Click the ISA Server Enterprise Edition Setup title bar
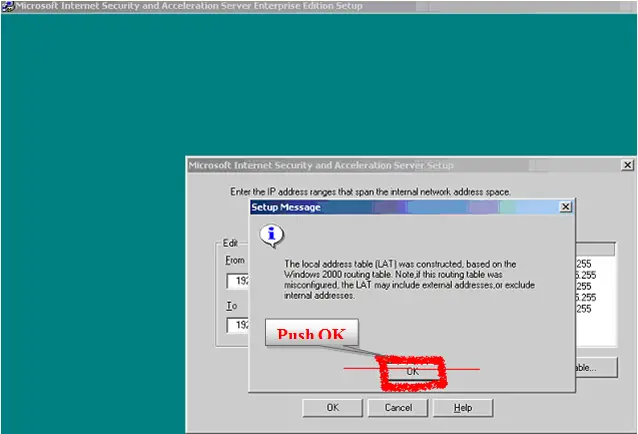Viewport: 638px width, 434px height. click(x=319, y=6)
